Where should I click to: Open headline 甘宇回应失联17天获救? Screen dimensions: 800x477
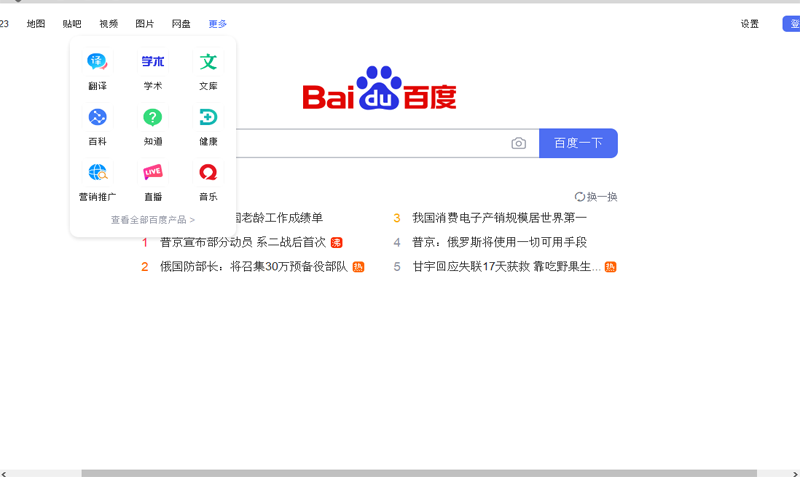tap(507, 267)
